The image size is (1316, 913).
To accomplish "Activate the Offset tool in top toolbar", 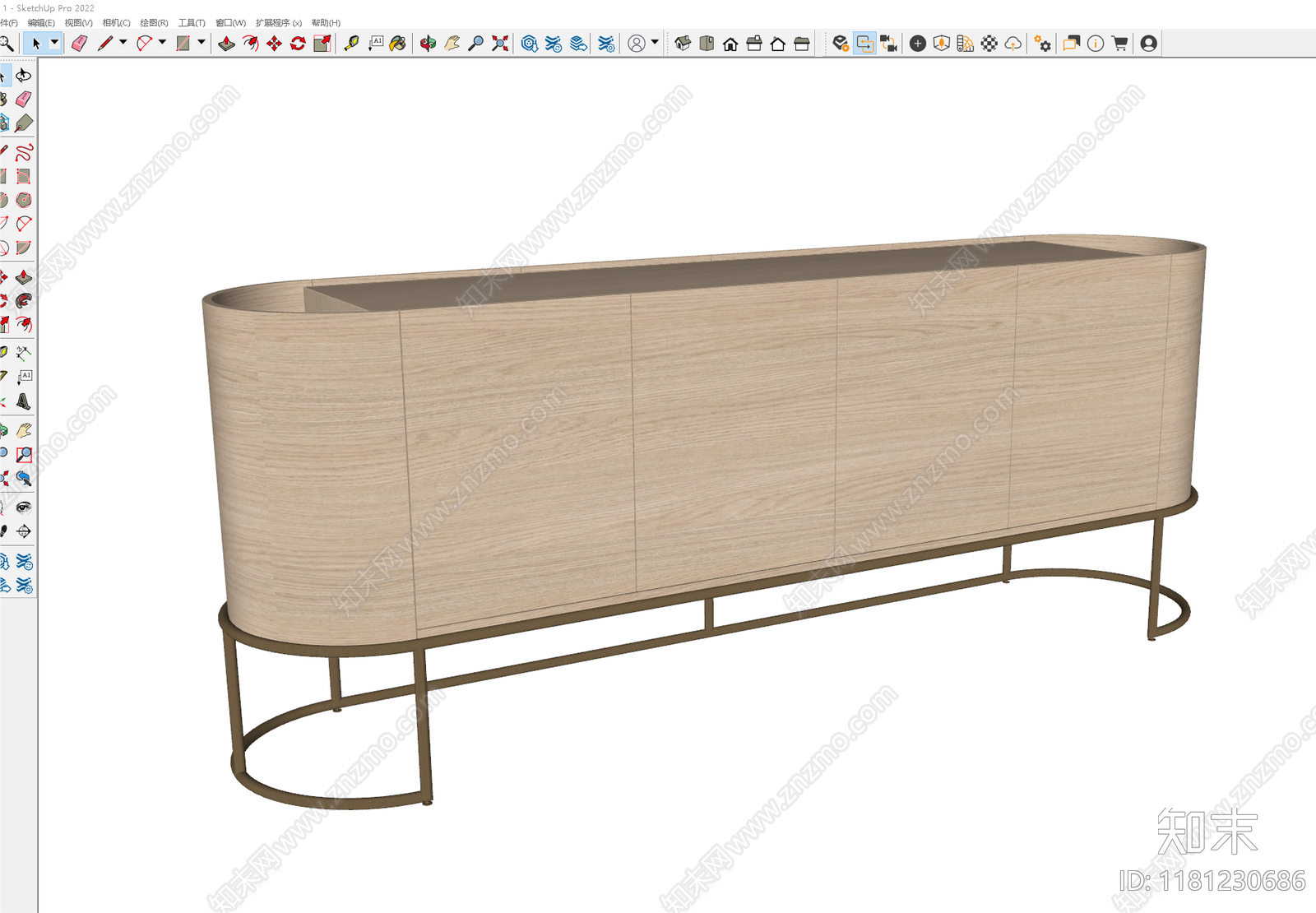I will (x=250, y=44).
